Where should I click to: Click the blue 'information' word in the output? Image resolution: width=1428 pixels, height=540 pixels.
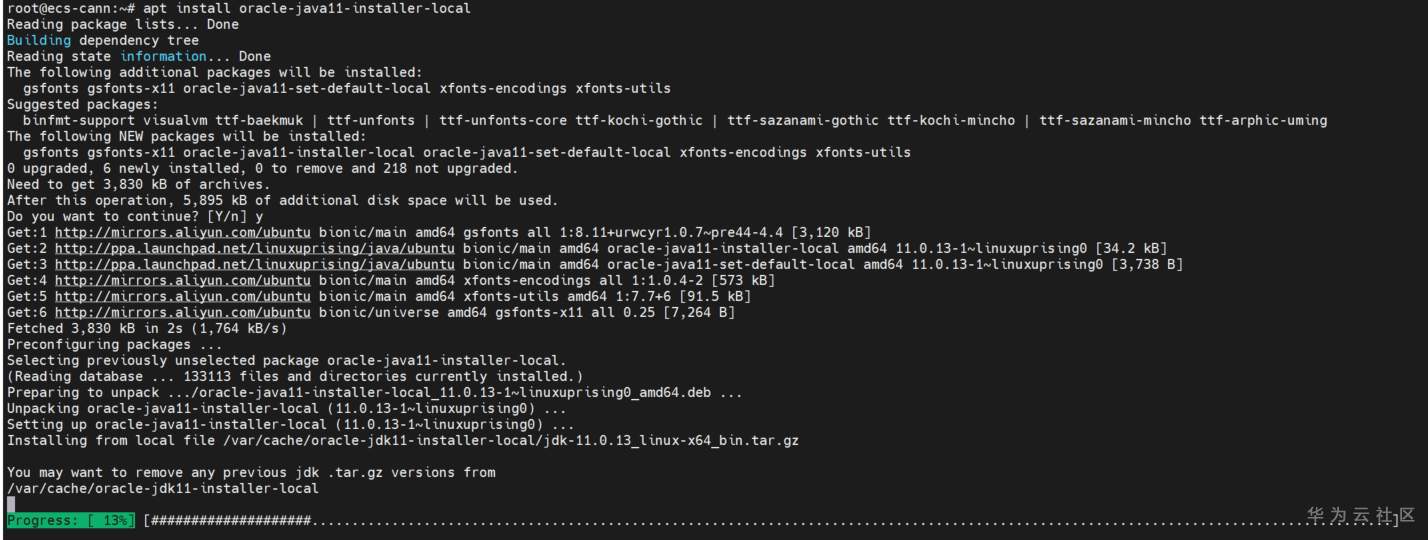(x=163, y=56)
